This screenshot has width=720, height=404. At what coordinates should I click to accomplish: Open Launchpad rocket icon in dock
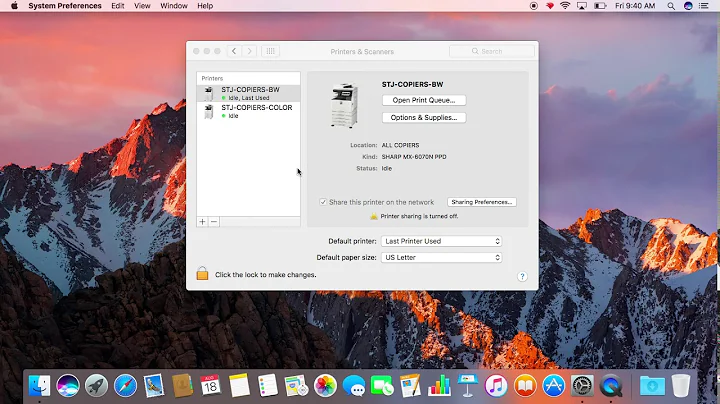click(96, 386)
